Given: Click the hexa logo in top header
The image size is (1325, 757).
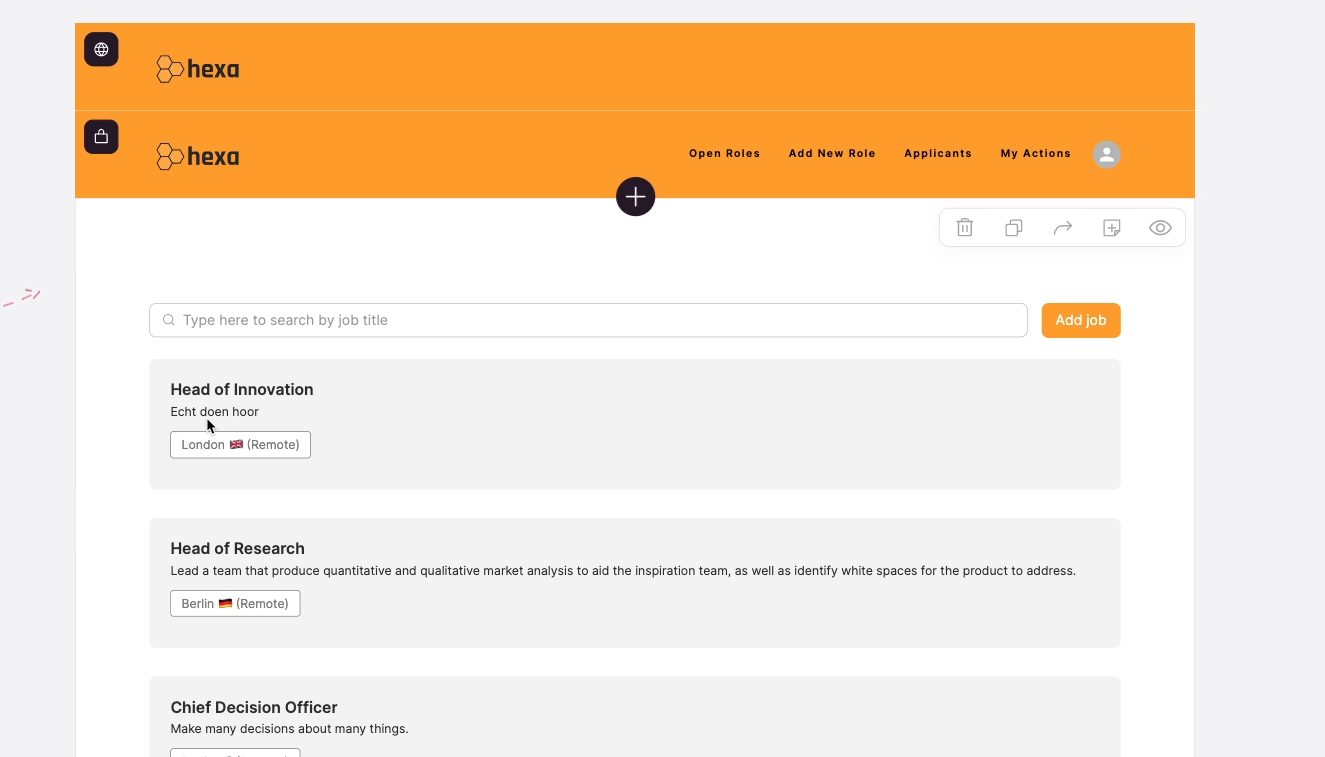Looking at the screenshot, I should (x=198, y=69).
